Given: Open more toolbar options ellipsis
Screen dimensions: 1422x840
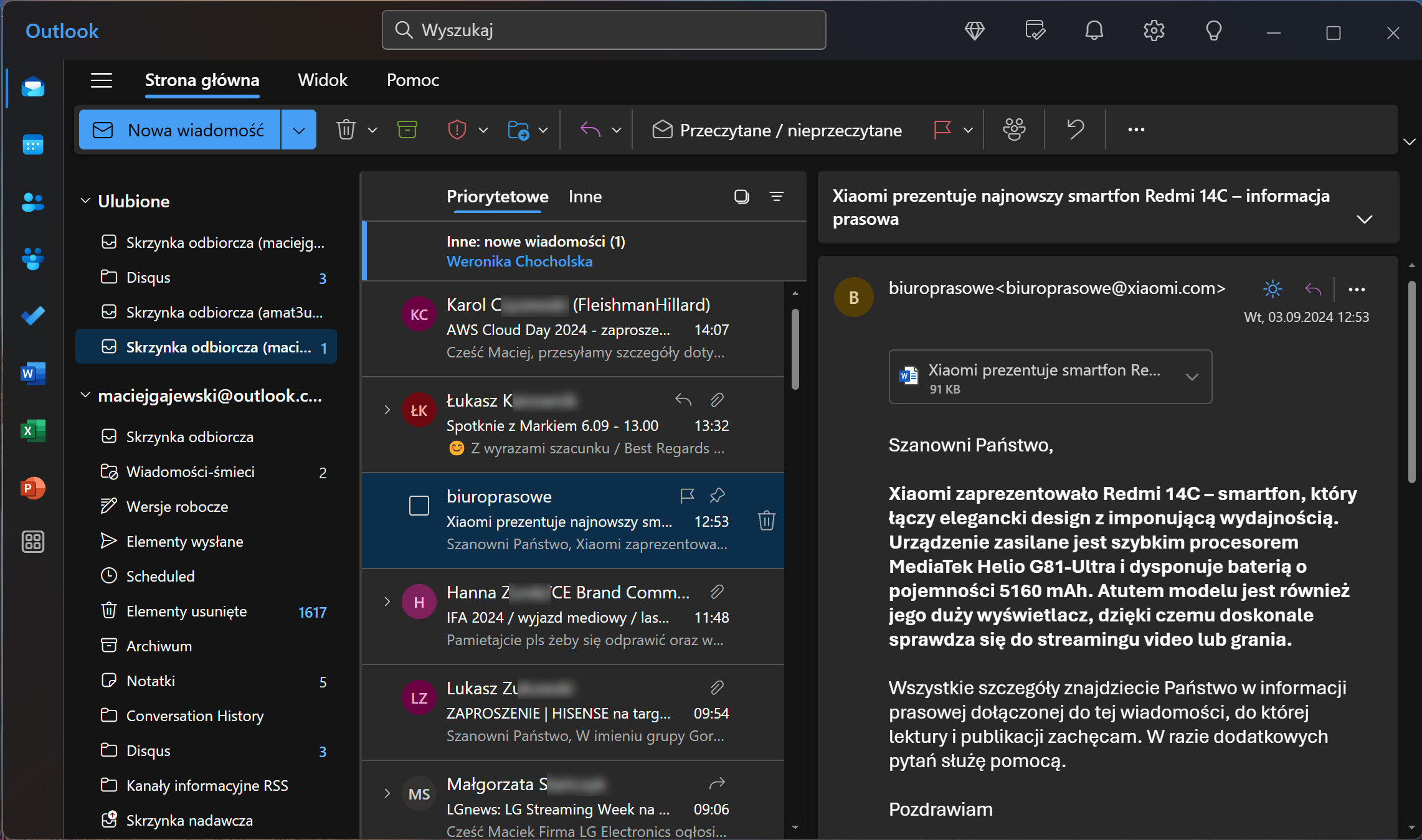Looking at the screenshot, I should 1136,130.
